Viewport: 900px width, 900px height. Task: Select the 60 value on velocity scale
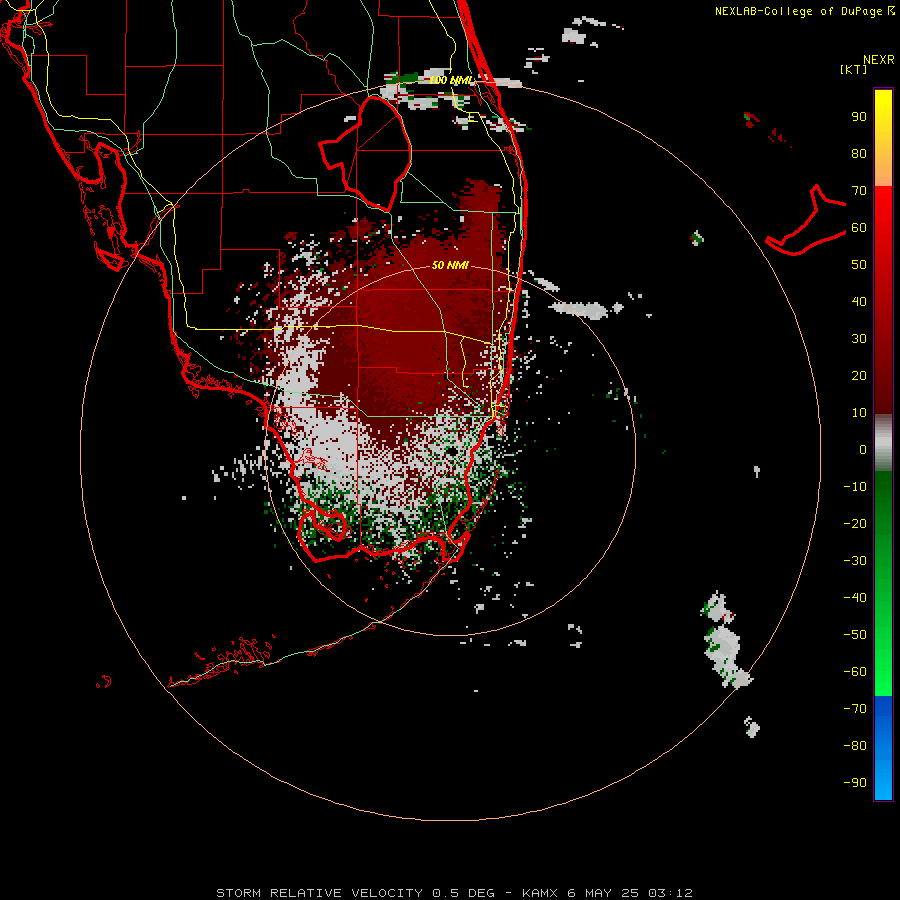(x=859, y=228)
